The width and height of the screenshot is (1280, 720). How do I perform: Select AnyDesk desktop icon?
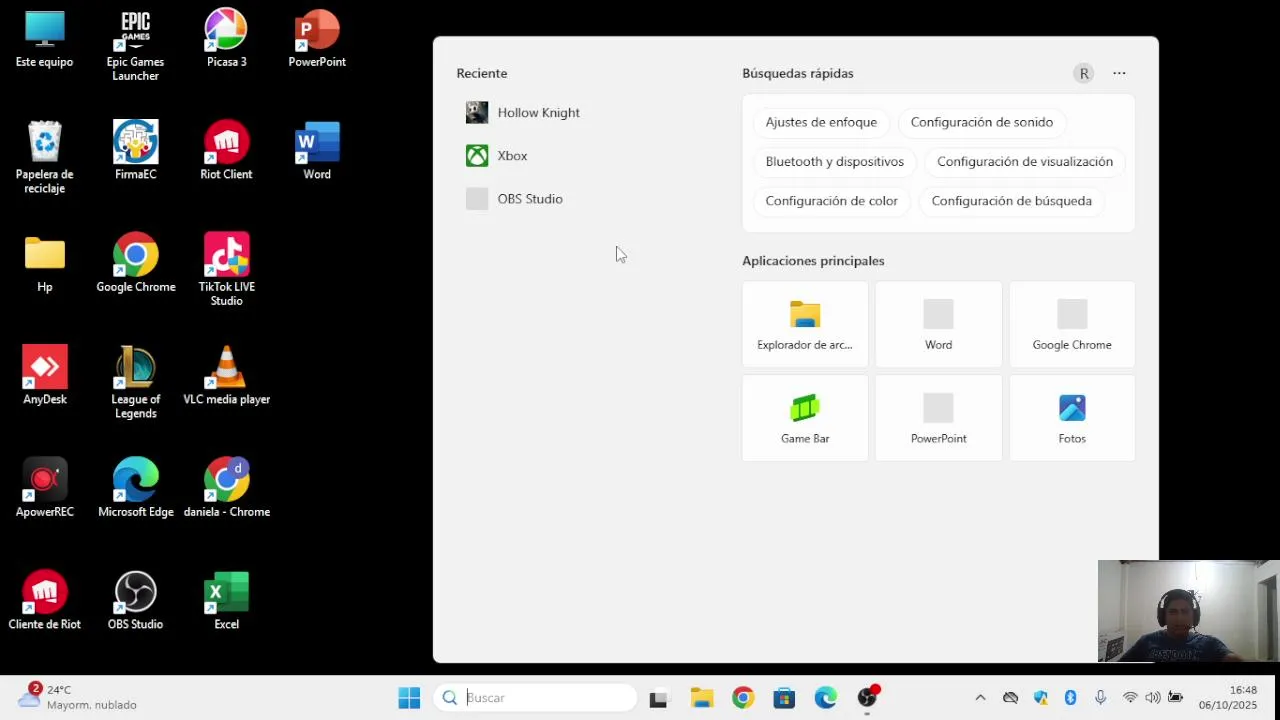coord(44,376)
